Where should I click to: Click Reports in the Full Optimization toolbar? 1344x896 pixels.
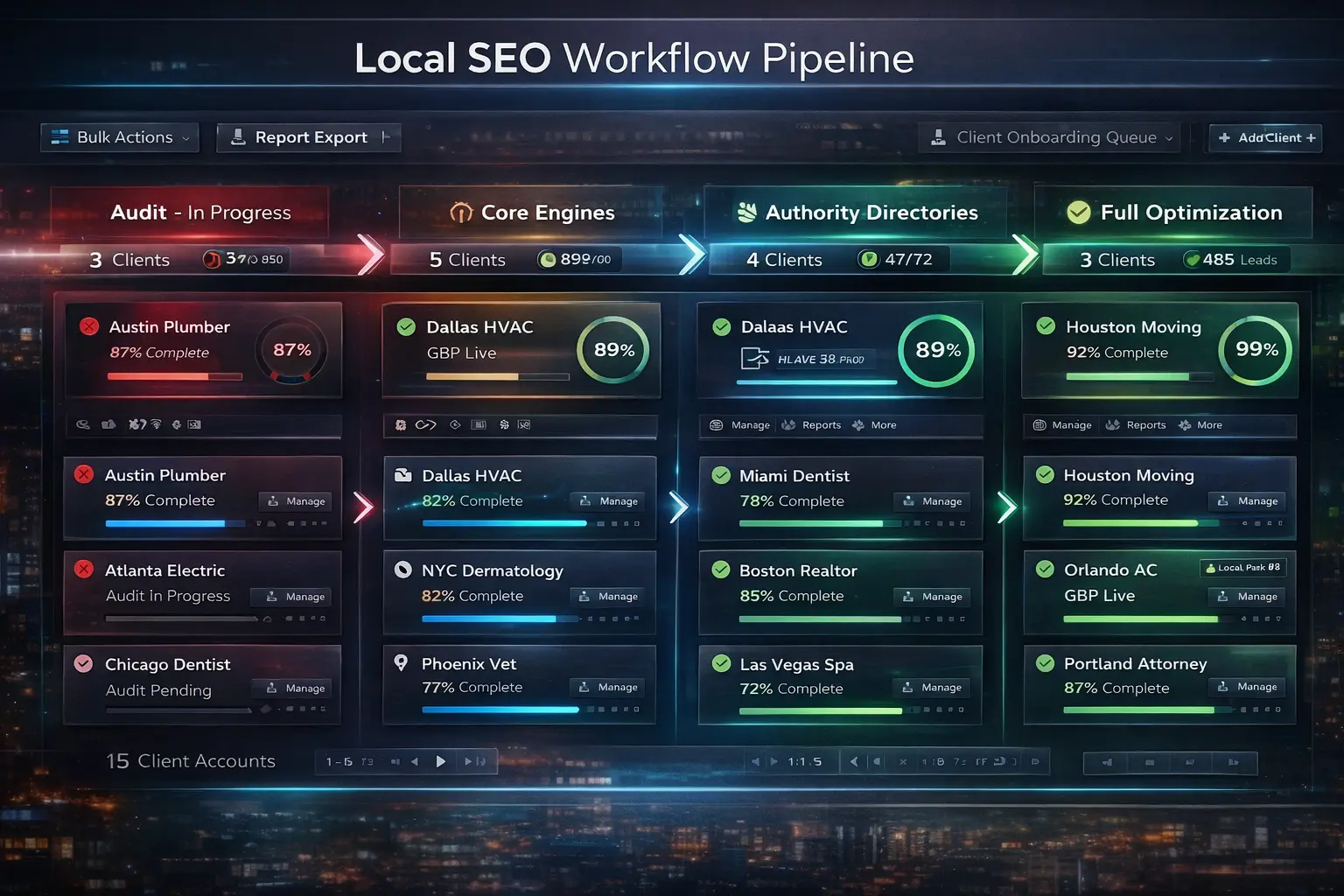click(1136, 425)
